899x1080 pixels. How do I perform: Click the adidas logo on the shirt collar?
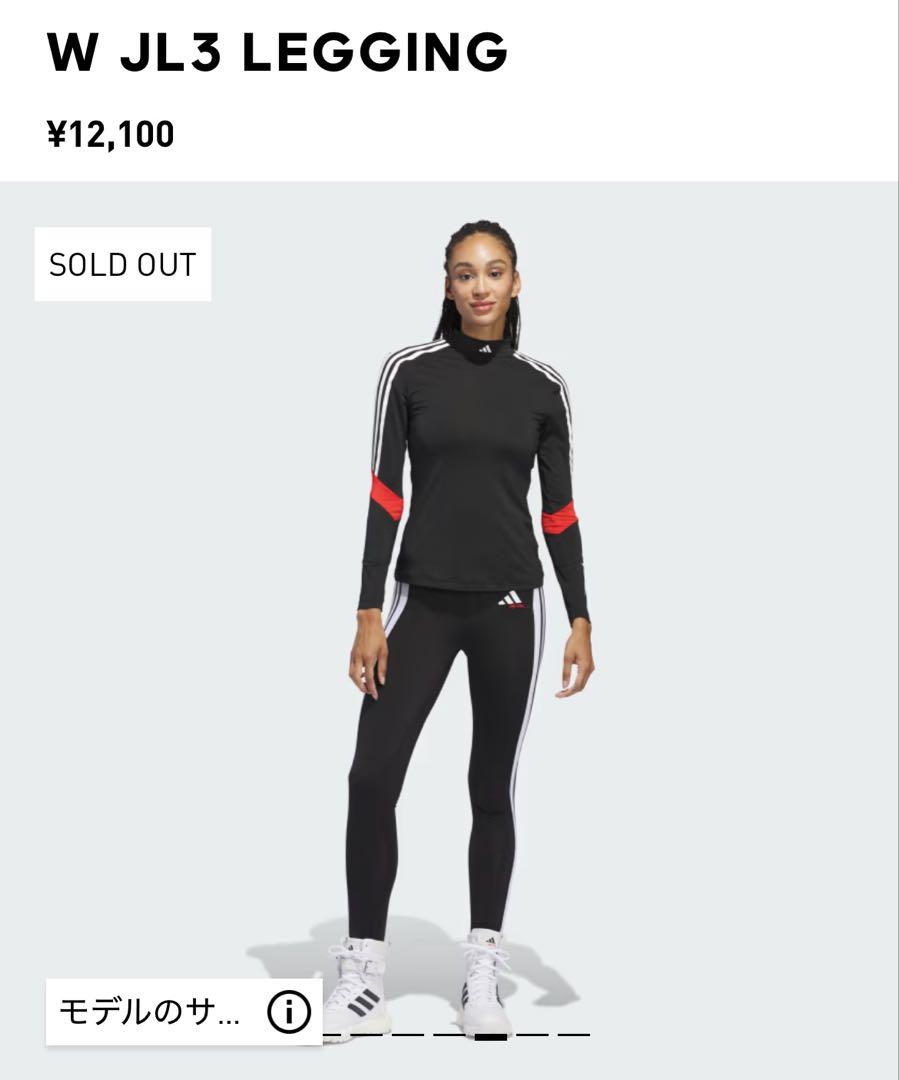[x=485, y=349]
